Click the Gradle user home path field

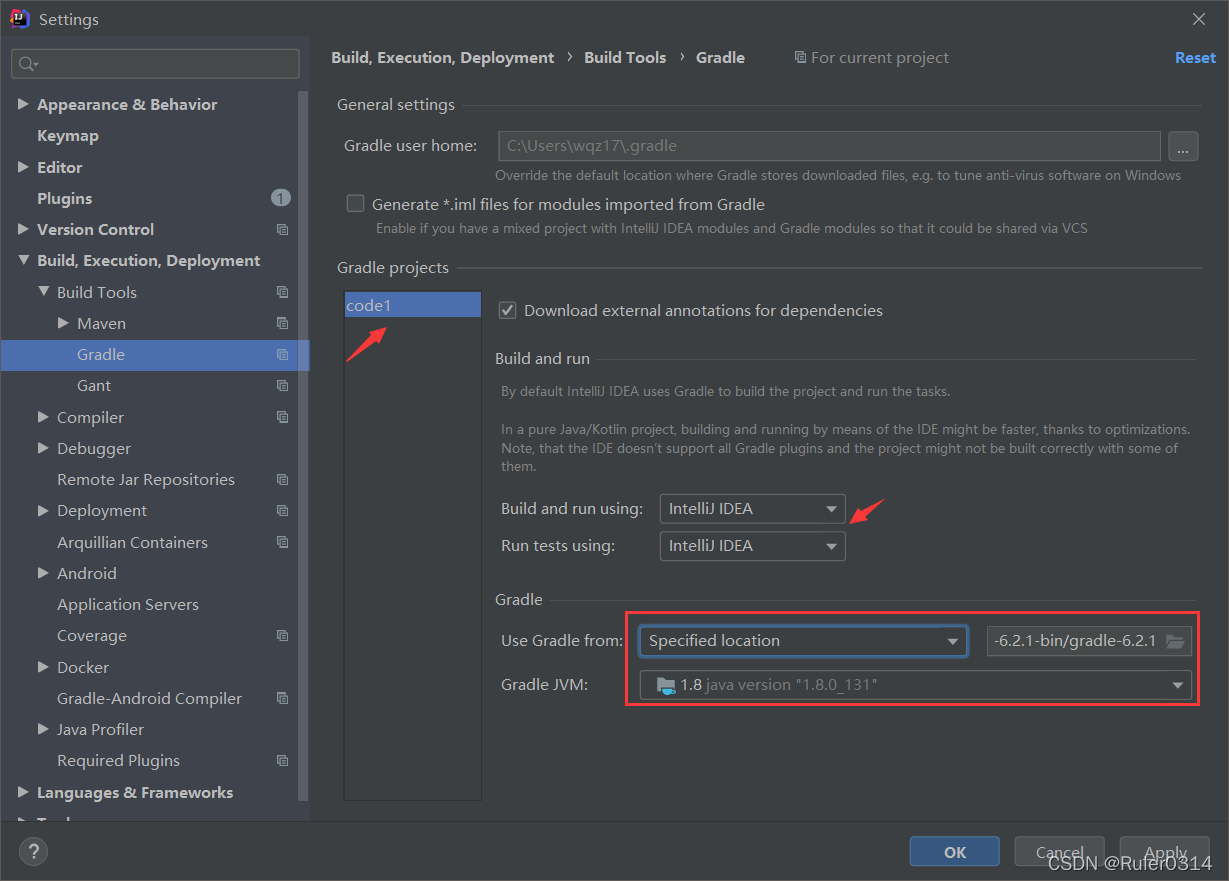(829, 146)
